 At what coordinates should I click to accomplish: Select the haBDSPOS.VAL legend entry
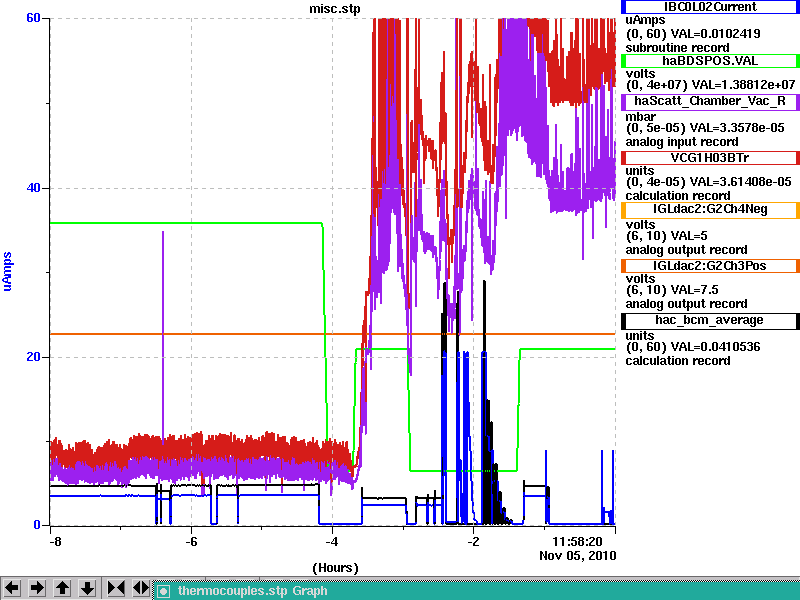pos(710,61)
